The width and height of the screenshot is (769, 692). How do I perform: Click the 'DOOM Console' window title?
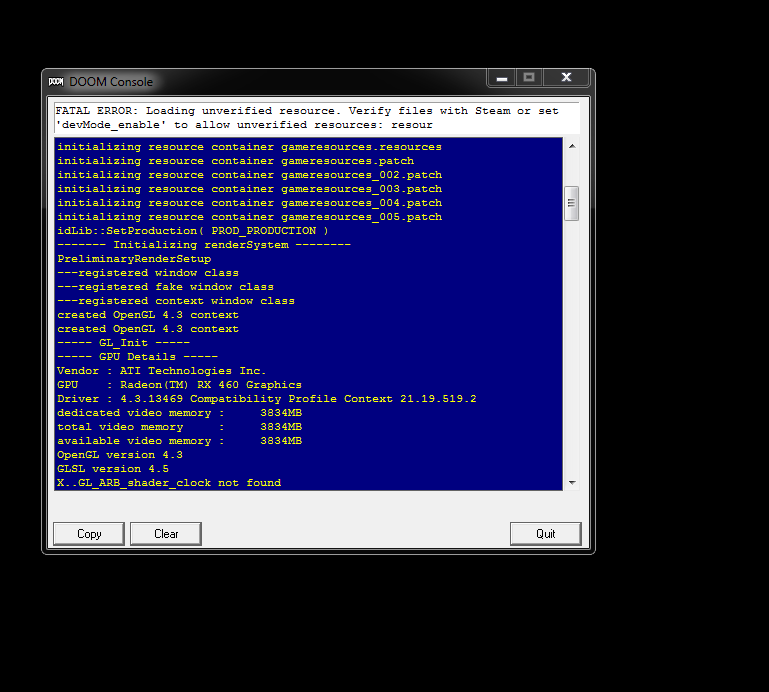pos(111,82)
